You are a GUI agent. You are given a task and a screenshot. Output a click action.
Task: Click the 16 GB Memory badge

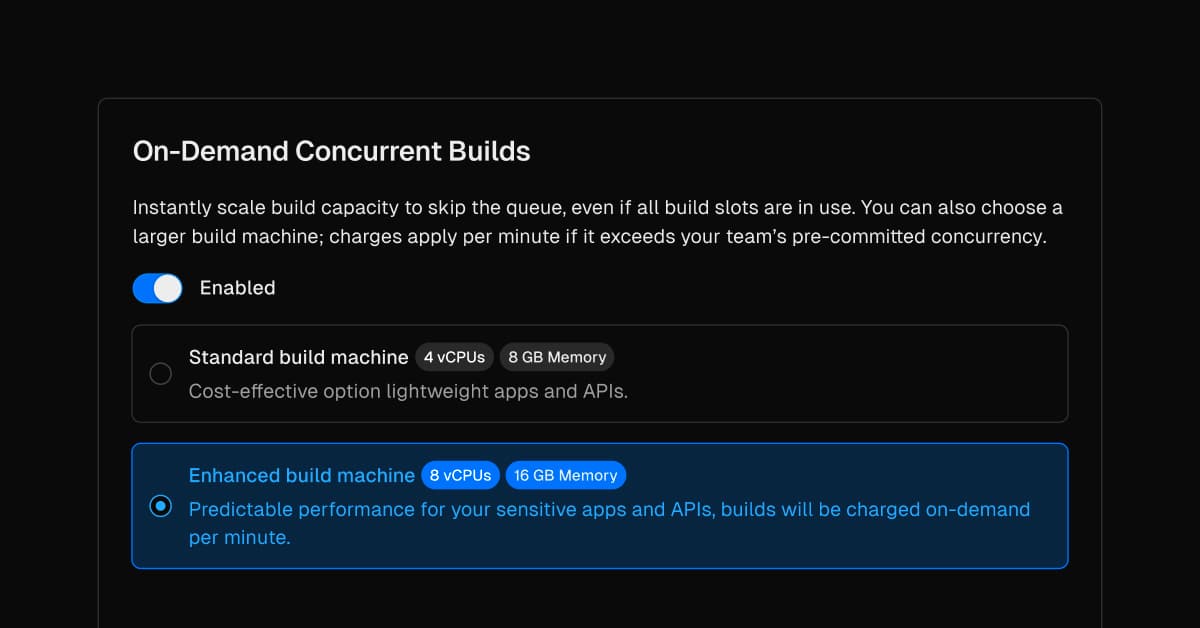tap(566, 475)
